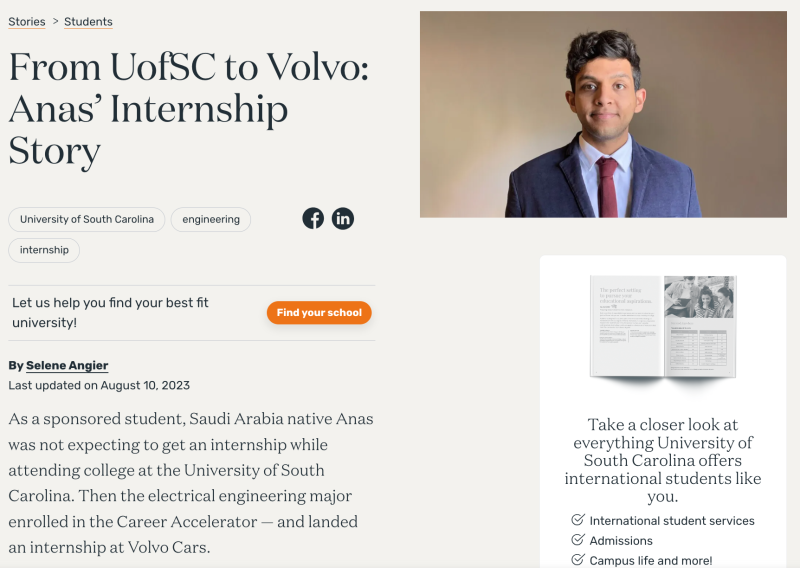Open the brochure booklet image
The width and height of the screenshot is (800, 568).
[663, 327]
